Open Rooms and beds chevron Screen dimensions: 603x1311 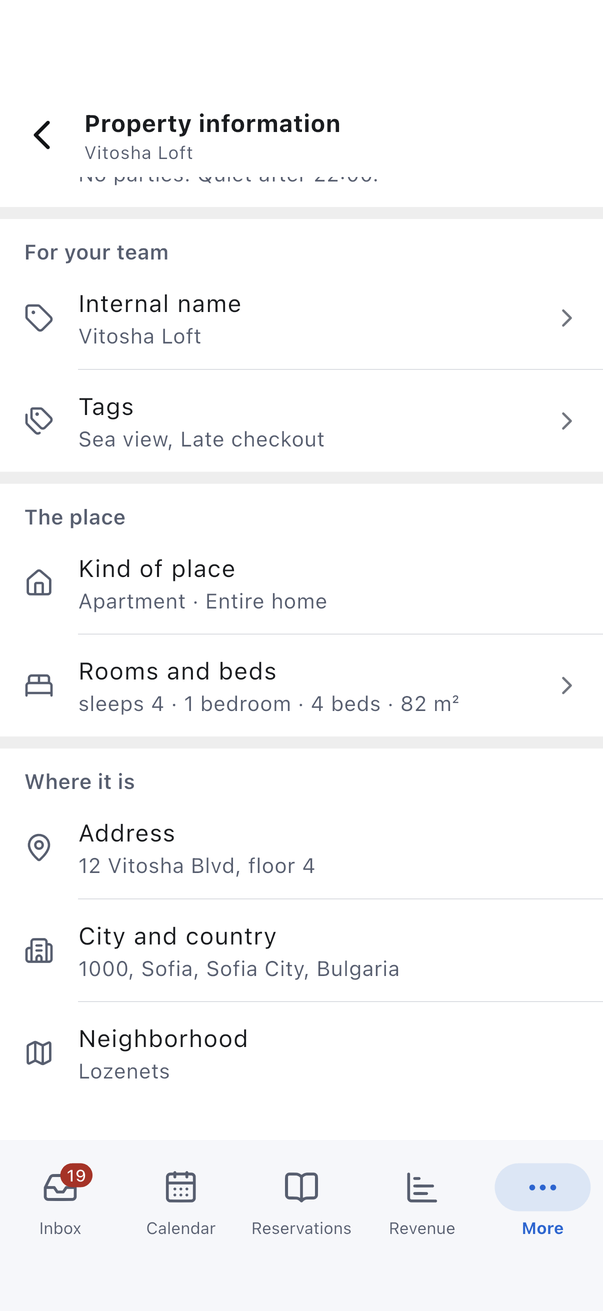point(567,686)
